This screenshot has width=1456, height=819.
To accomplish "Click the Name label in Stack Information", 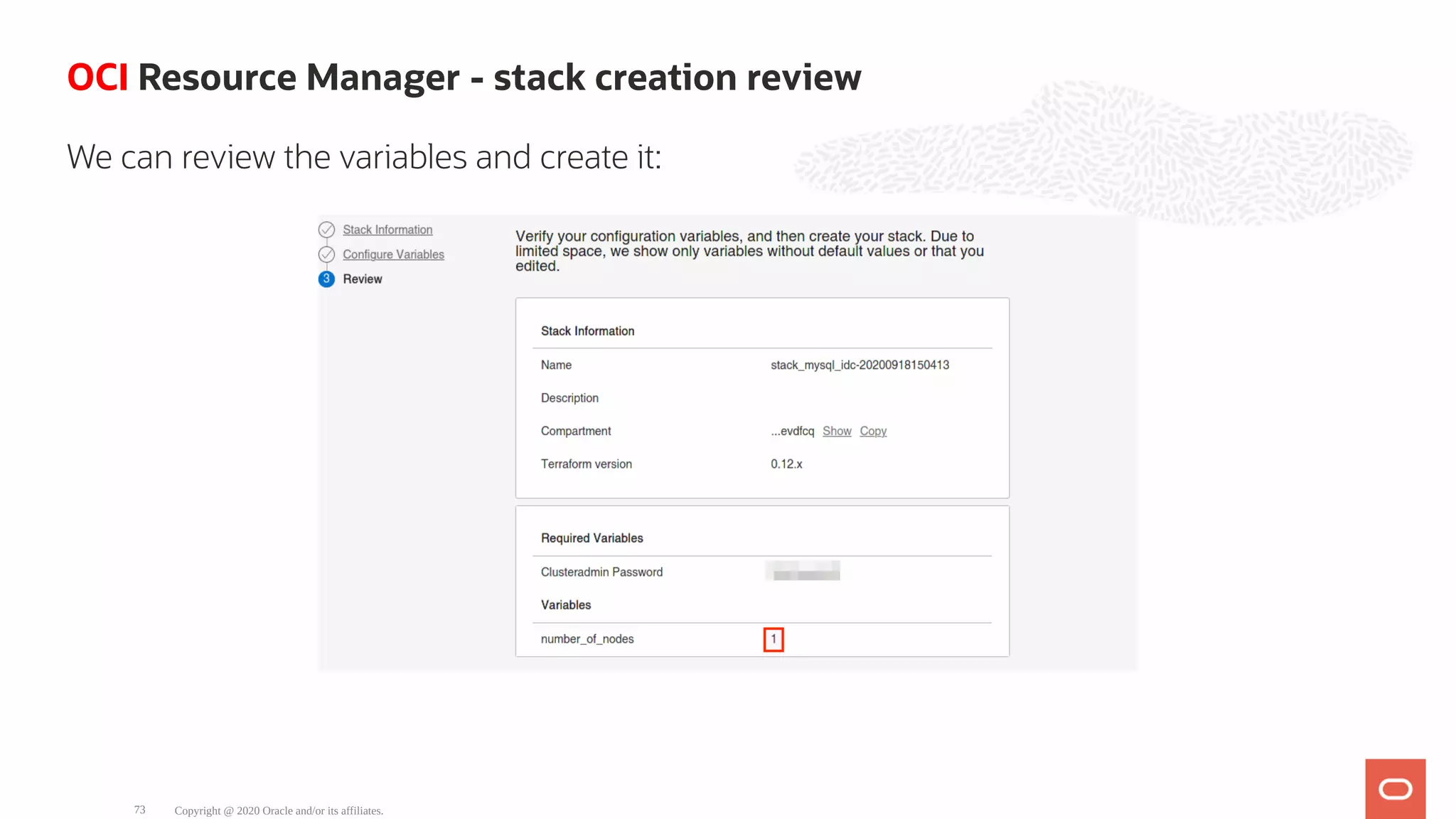I will 556,365.
